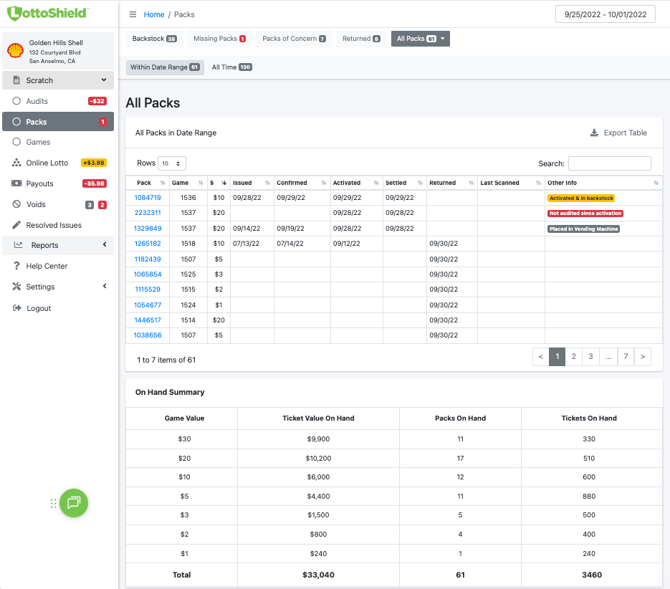Click the Resolved Issues pencil icon
Image resolution: width=670 pixels, height=589 pixels.
click(17, 225)
